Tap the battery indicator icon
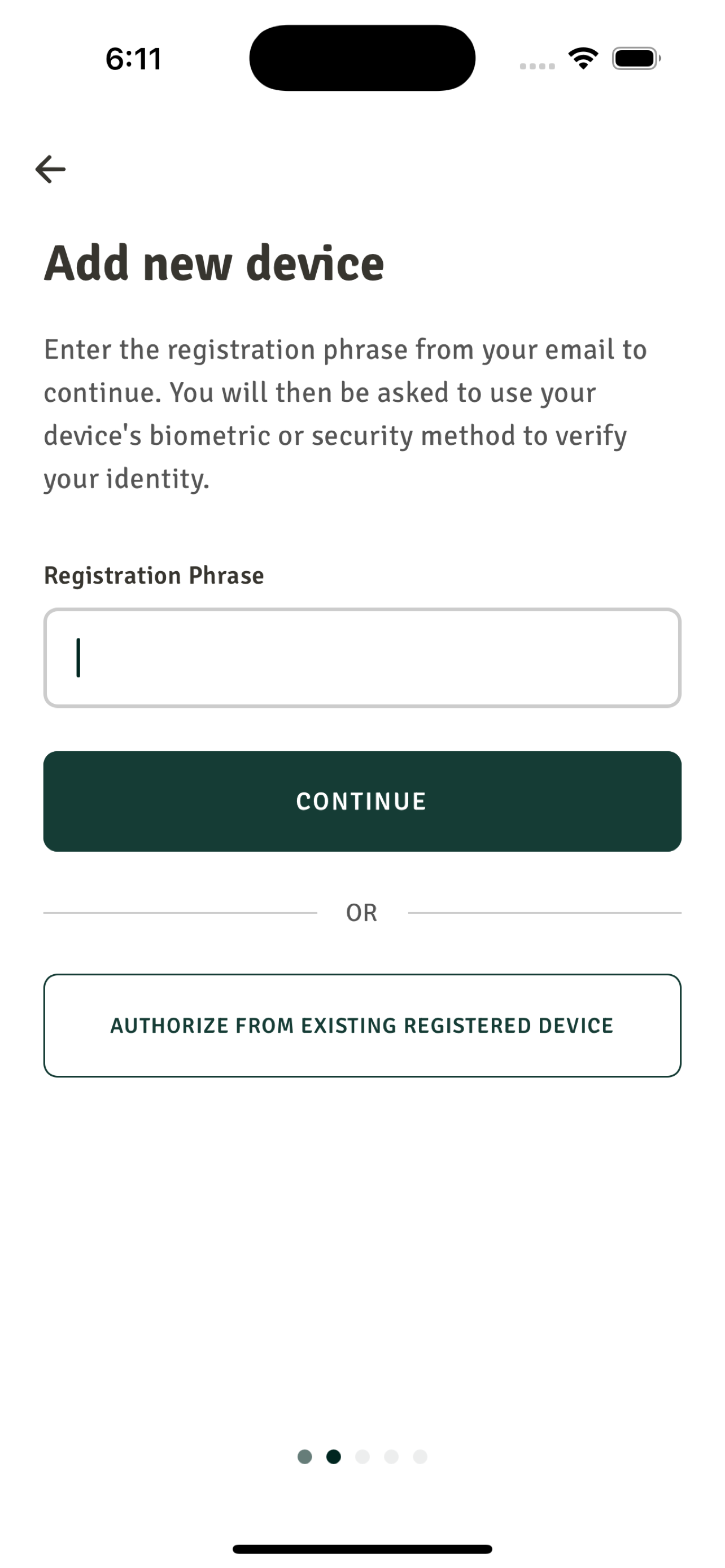This screenshot has height=1568, width=725. coord(636,59)
